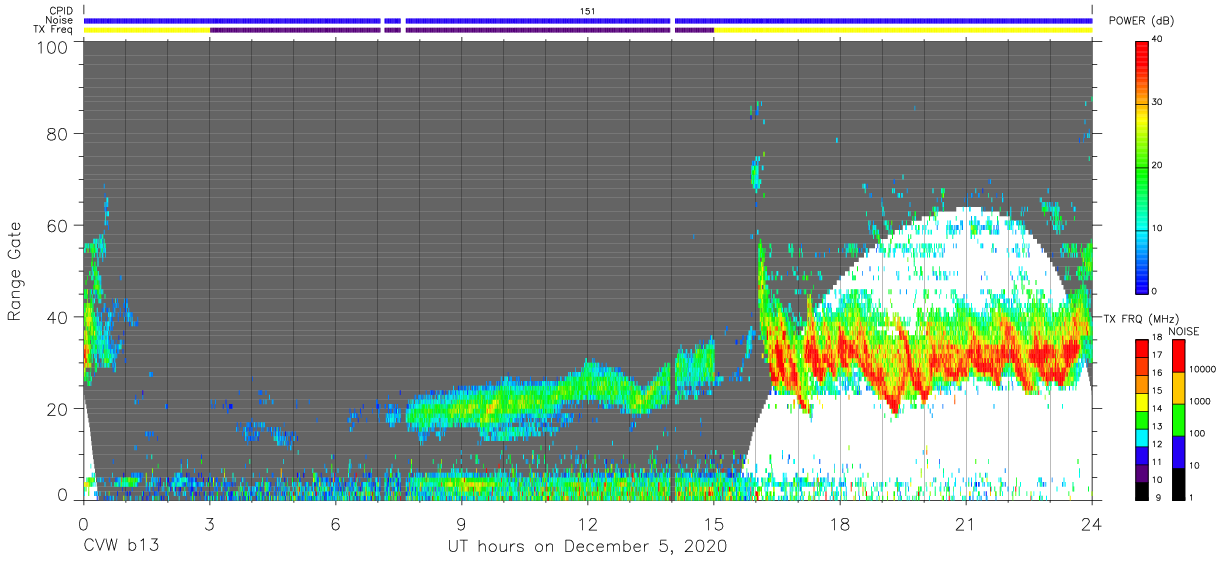Image resolution: width=1228 pixels, height=567 pixels.
Task: Click the blue Noise strip at top
Action: pyautogui.click(x=588, y=20)
